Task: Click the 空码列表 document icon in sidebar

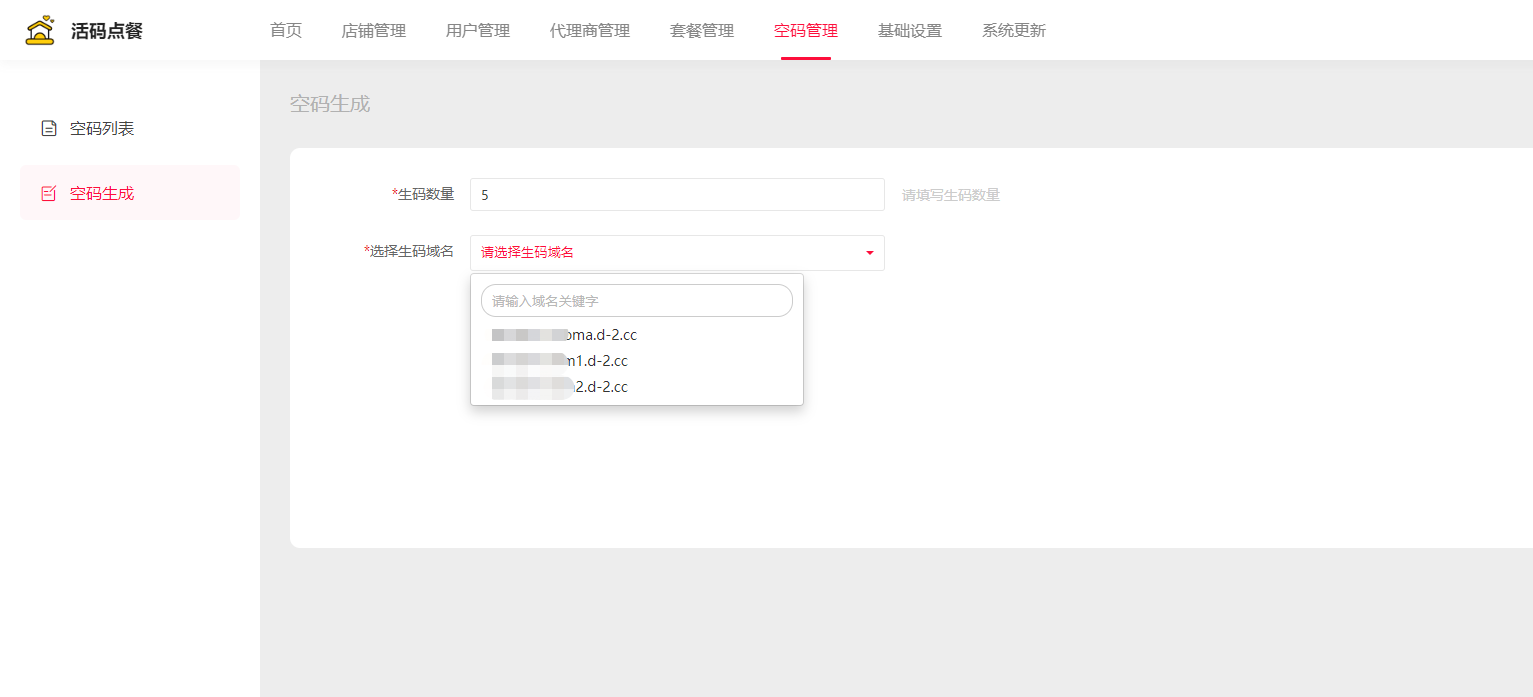Action: pos(48,129)
